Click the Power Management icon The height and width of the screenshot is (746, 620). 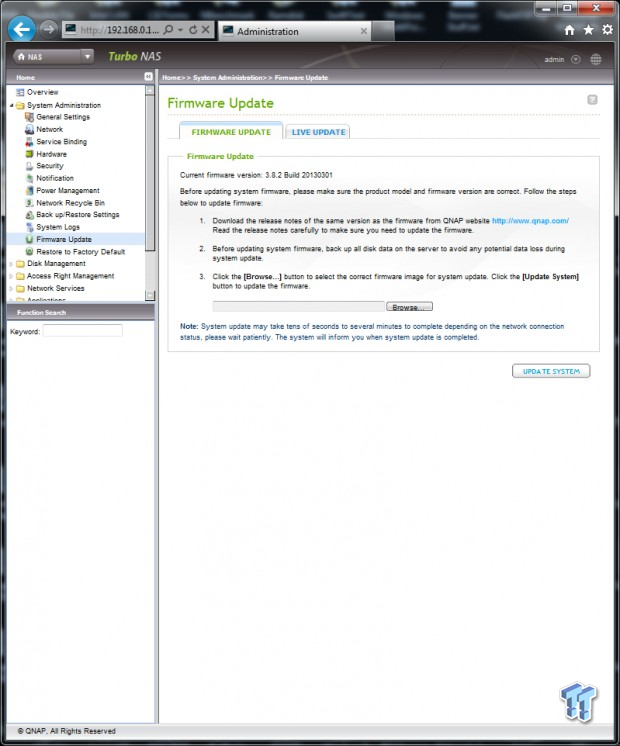click(x=29, y=191)
